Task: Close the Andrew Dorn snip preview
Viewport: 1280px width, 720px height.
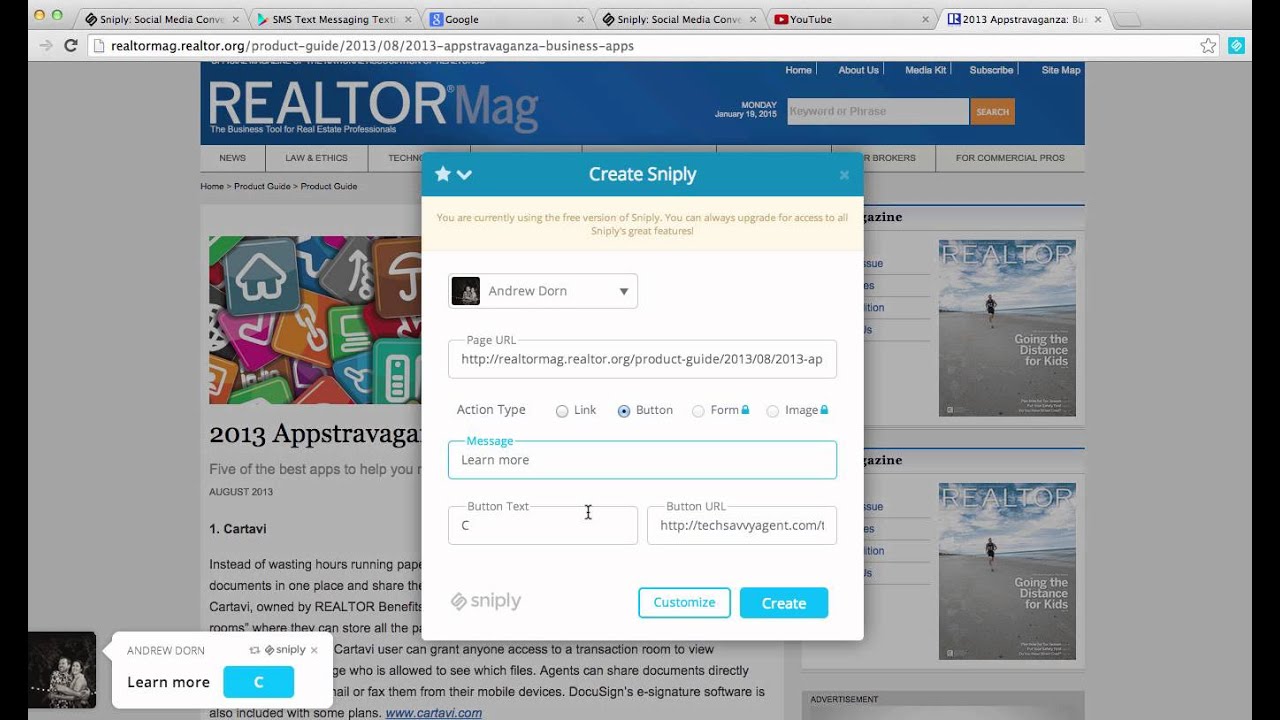Action: point(314,650)
